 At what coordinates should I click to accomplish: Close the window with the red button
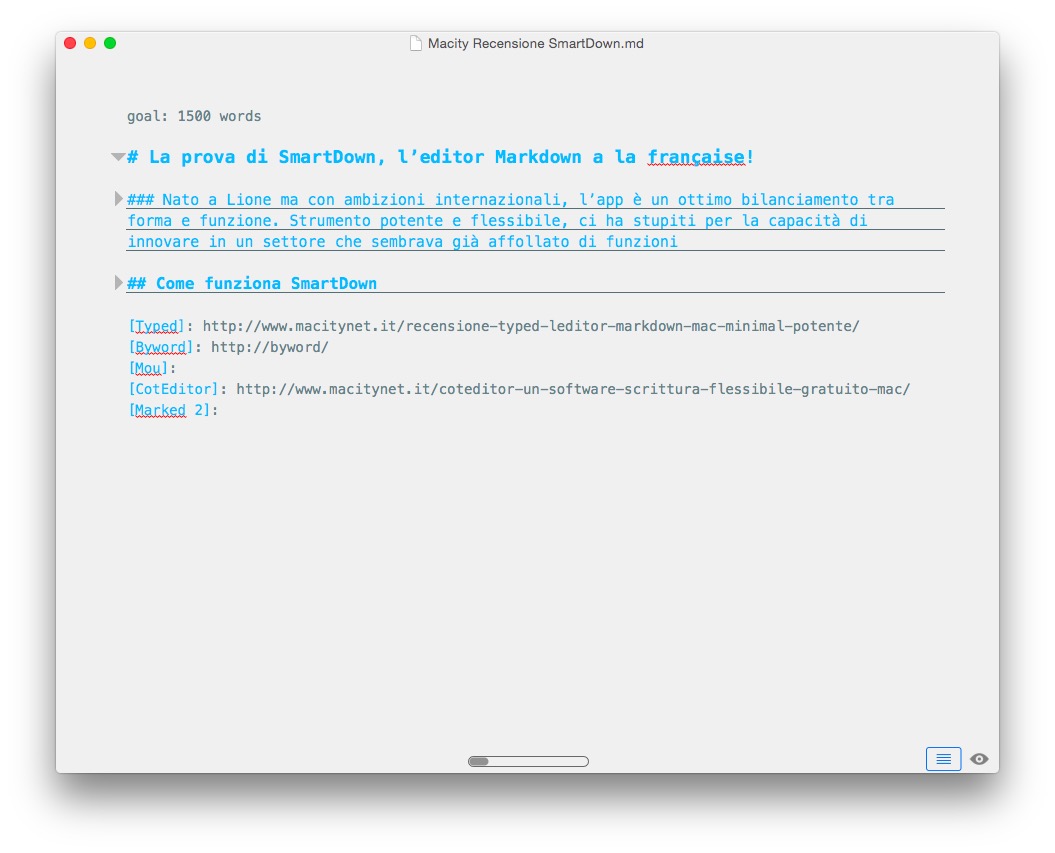[70, 43]
